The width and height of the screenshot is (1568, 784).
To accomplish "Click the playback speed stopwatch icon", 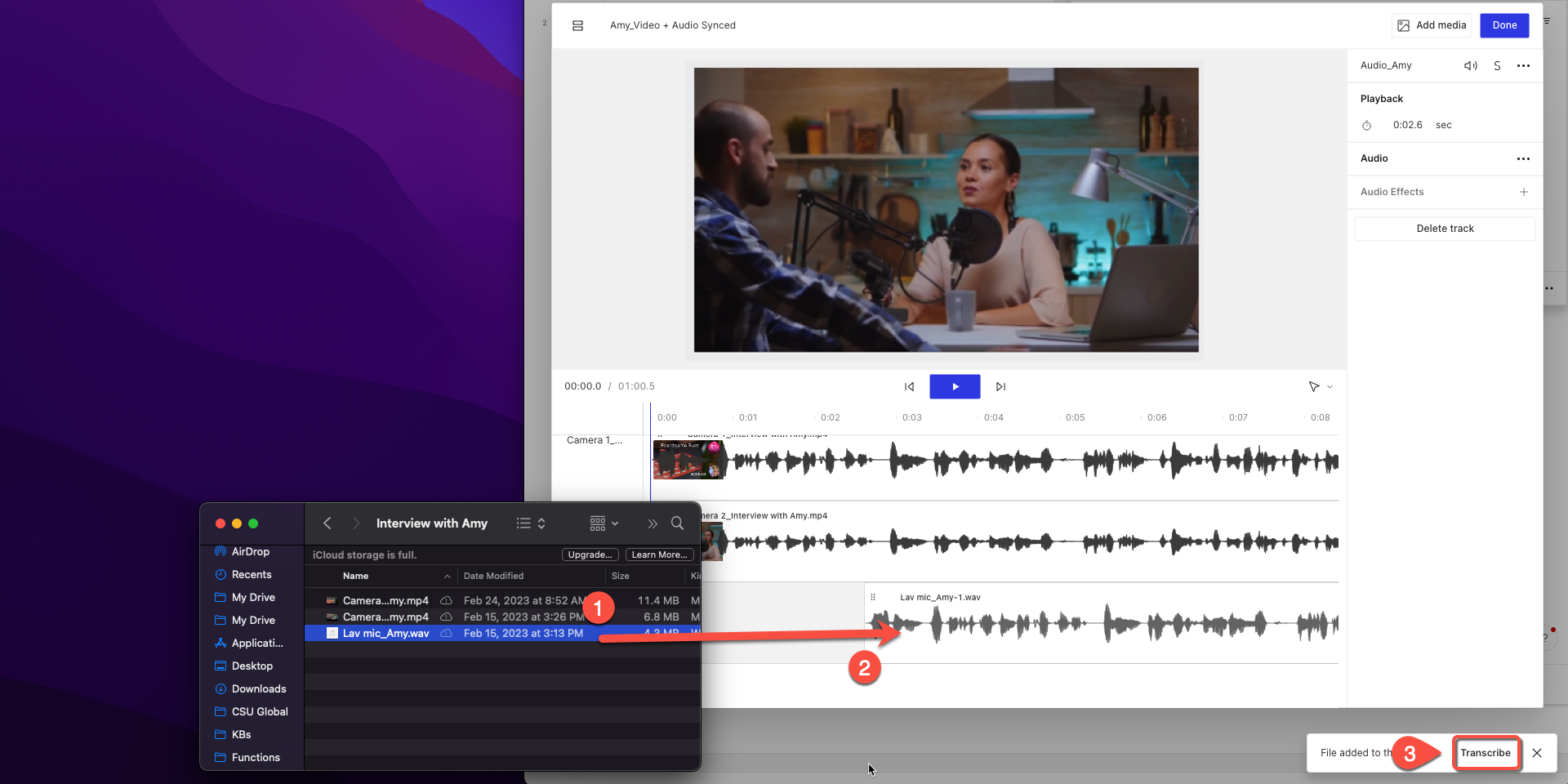I will point(1366,125).
